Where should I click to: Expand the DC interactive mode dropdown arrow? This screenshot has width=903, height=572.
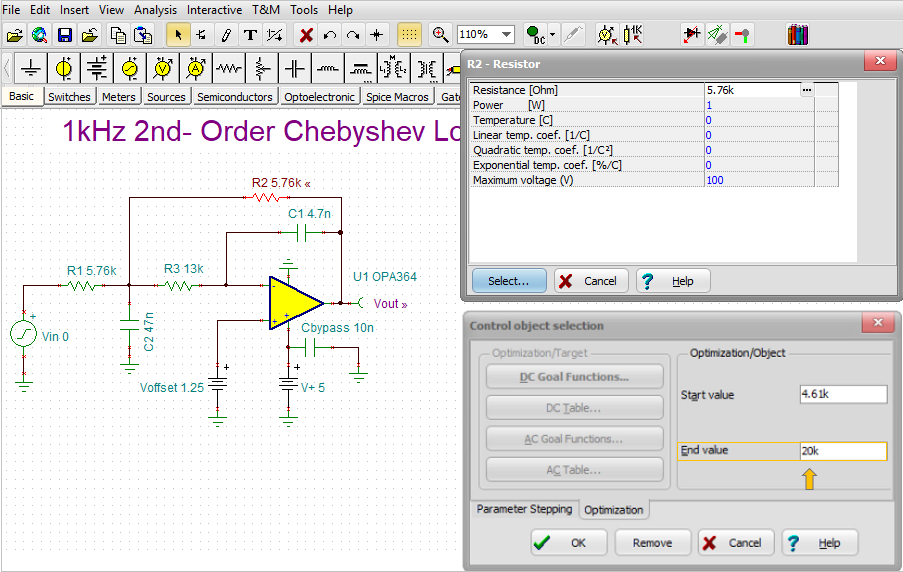(x=553, y=35)
